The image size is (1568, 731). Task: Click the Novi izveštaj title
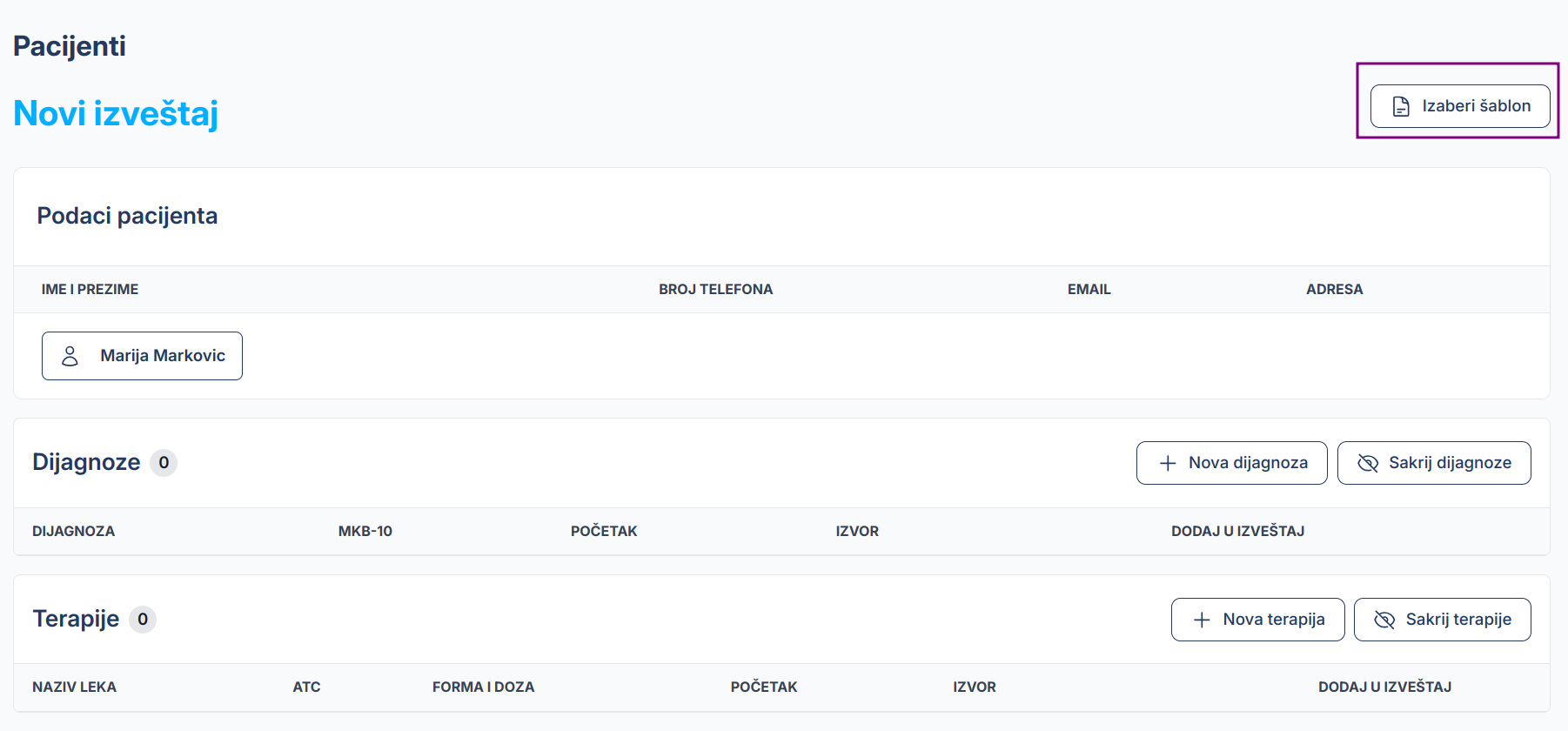click(x=116, y=114)
